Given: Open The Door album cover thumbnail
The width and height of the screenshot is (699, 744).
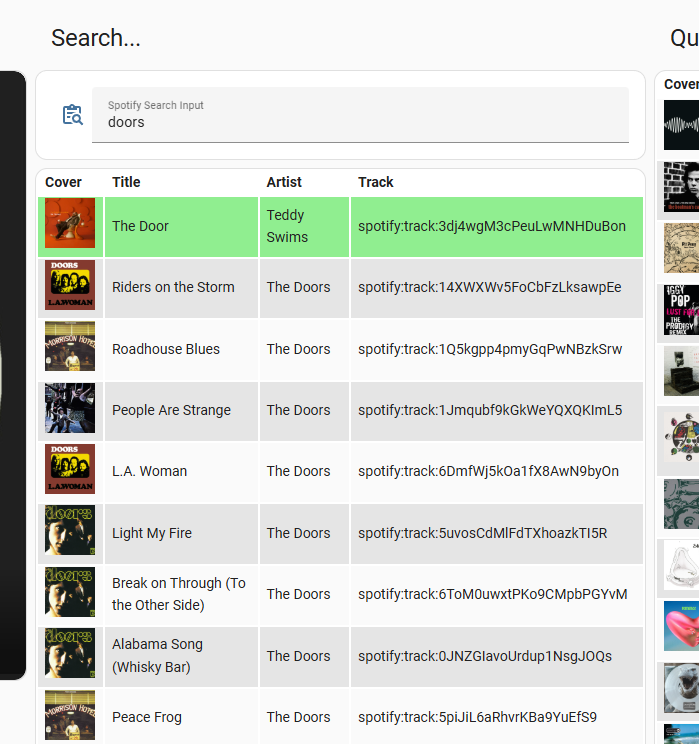Looking at the screenshot, I should [70, 223].
